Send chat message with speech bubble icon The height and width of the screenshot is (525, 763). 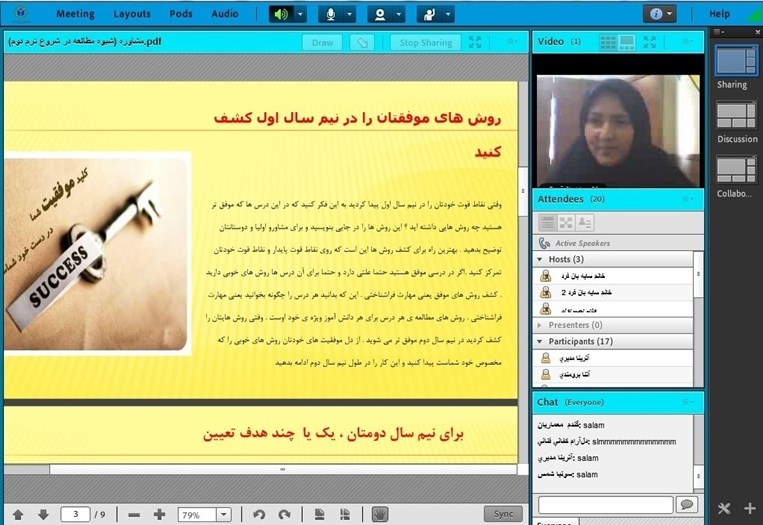point(686,504)
